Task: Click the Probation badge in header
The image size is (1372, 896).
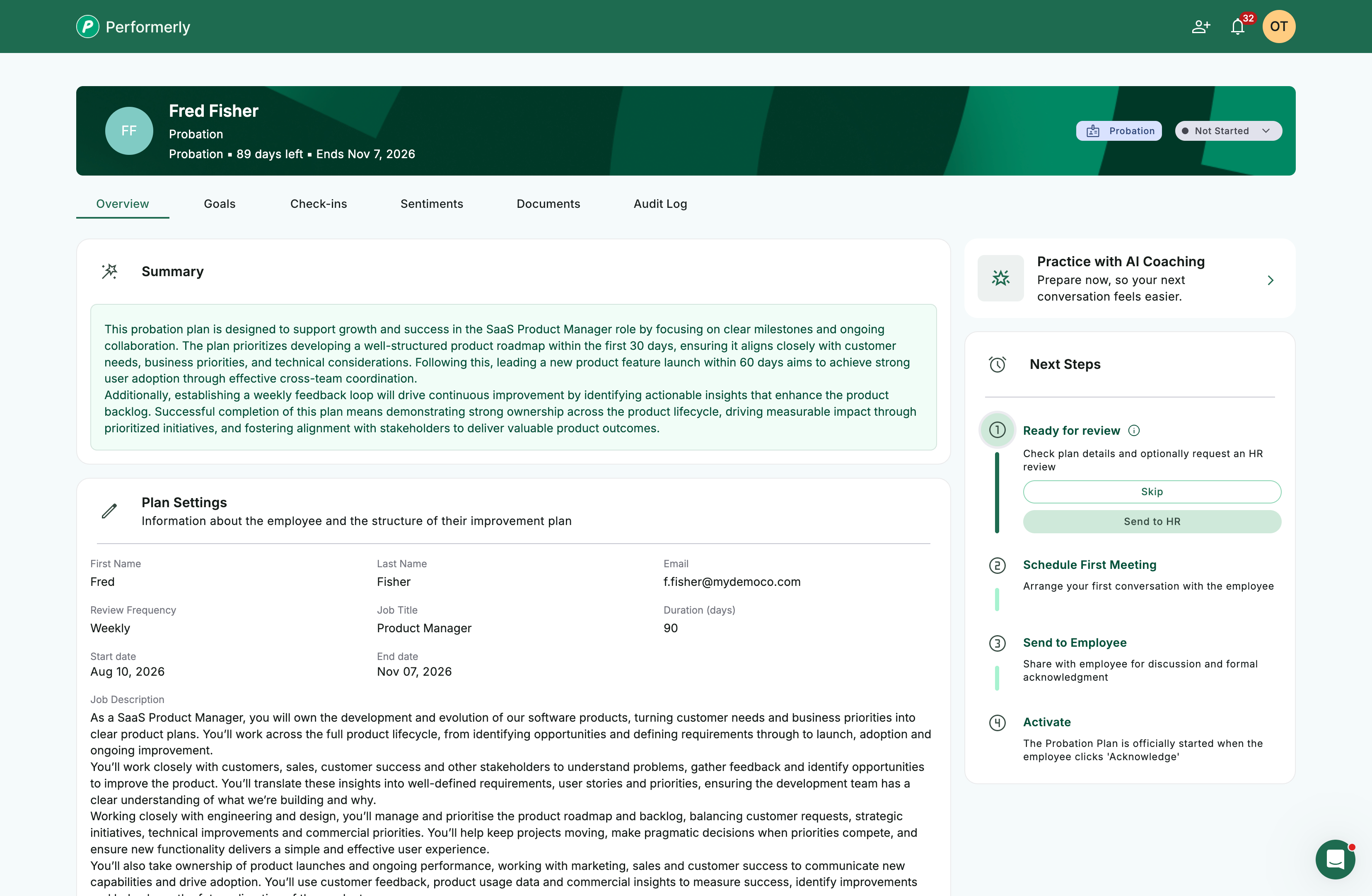Action: (1119, 131)
